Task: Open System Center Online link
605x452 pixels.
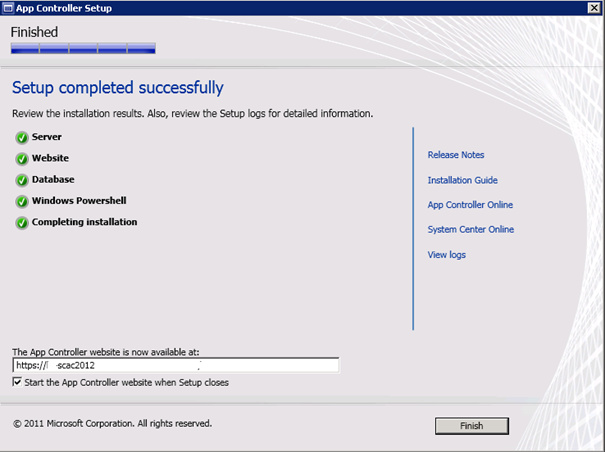Action: [x=470, y=229]
